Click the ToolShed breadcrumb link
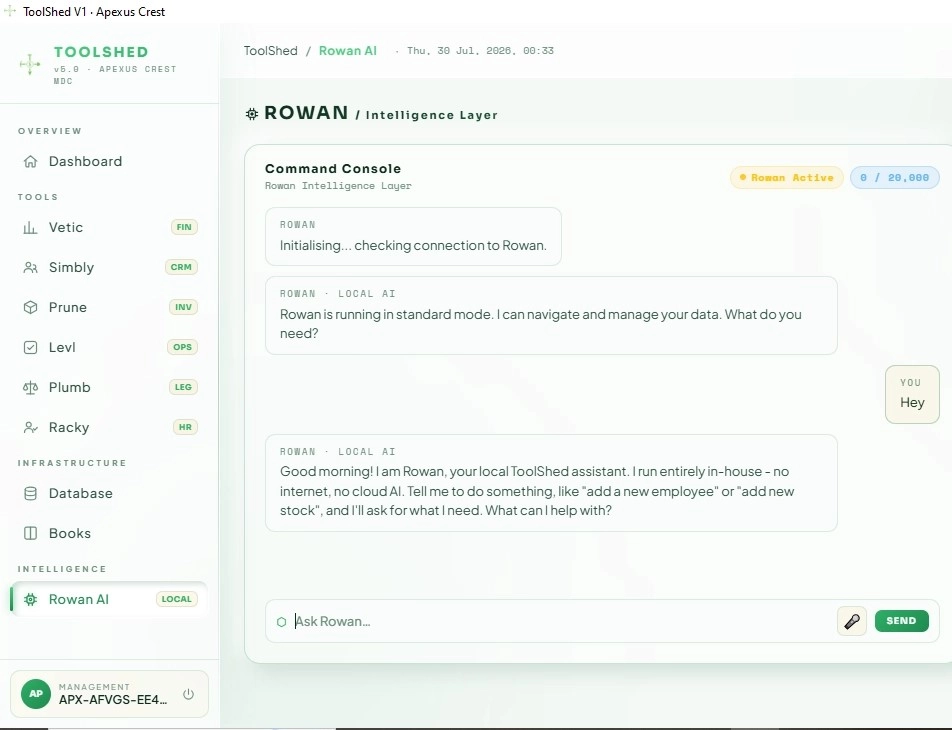952x730 pixels. coord(271,51)
